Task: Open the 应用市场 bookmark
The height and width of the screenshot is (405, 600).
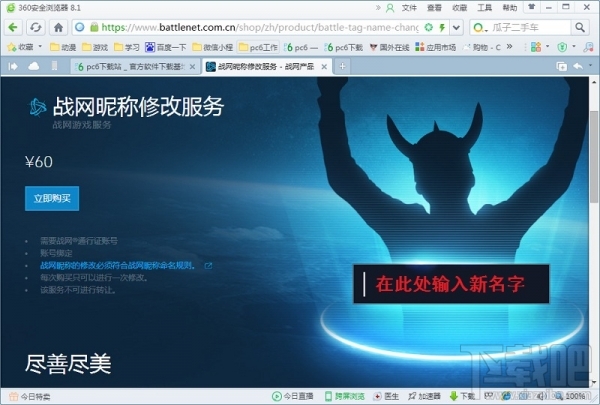Action: coord(435,47)
